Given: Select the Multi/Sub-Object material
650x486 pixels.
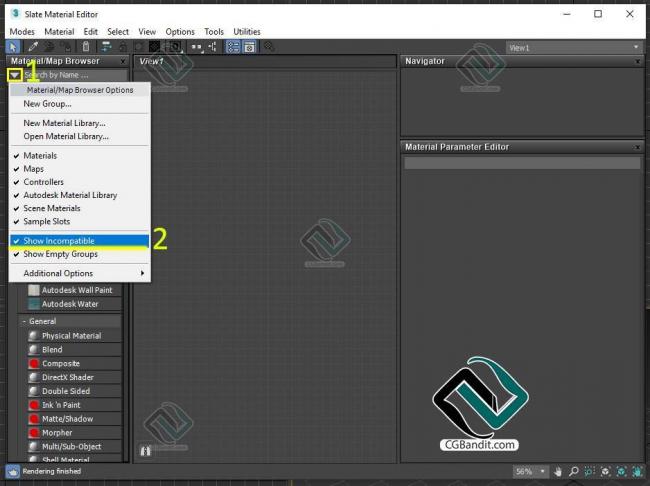Looking at the screenshot, I should coord(75,447).
